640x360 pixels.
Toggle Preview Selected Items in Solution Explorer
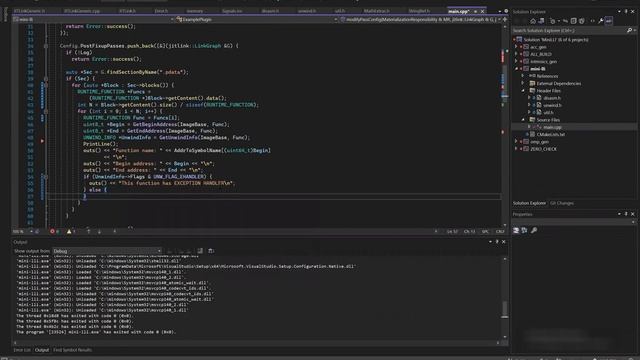pos(609,21)
